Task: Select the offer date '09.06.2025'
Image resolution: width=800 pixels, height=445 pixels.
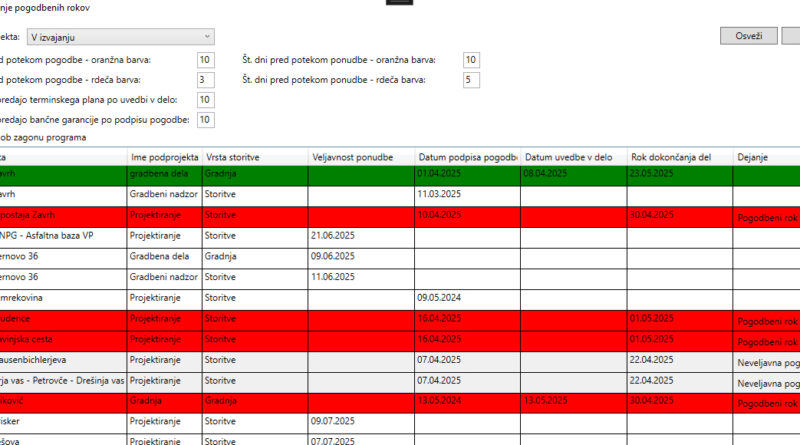Action: click(x=361, y=258)
